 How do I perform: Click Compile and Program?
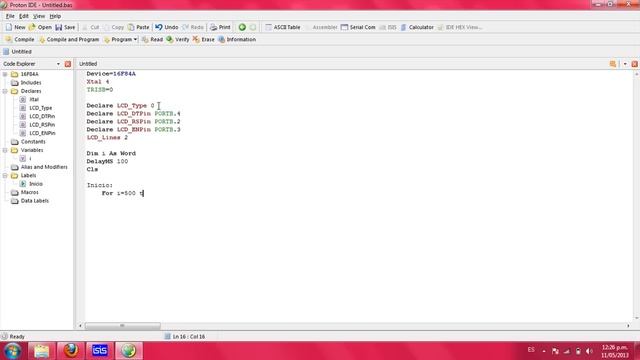click(69, 39)
